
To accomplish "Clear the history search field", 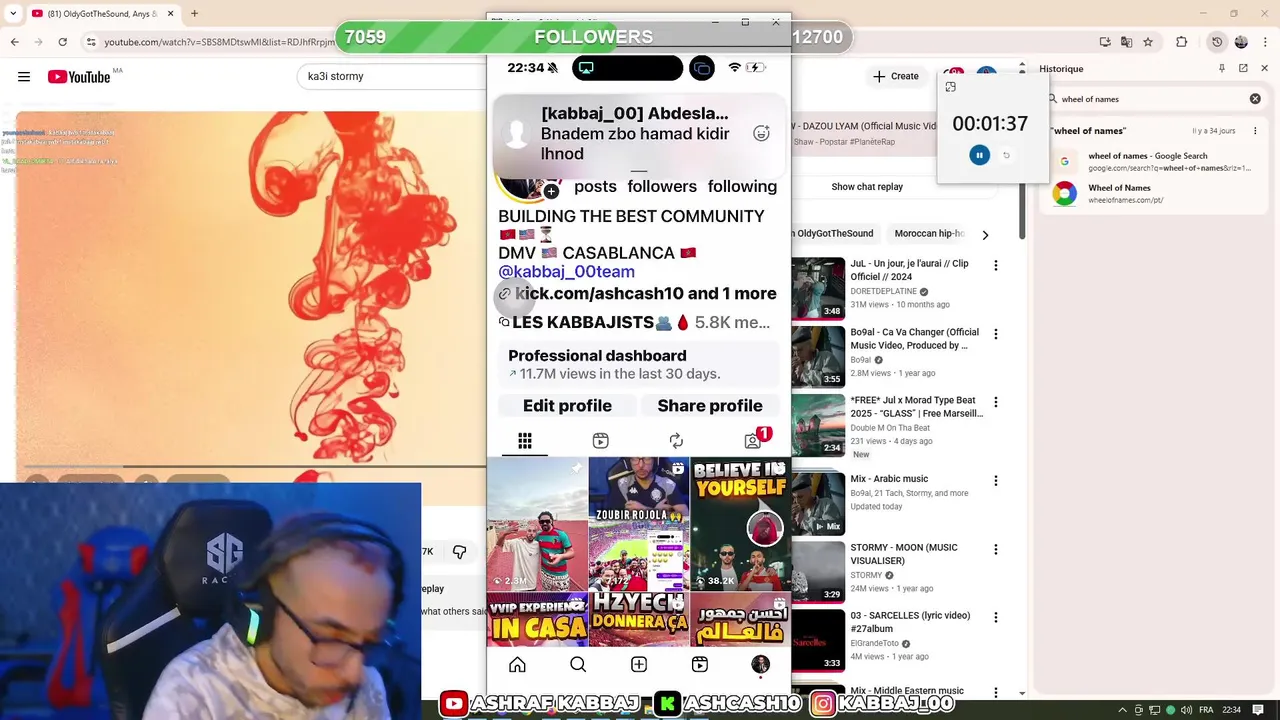I will coord(1255,99).
